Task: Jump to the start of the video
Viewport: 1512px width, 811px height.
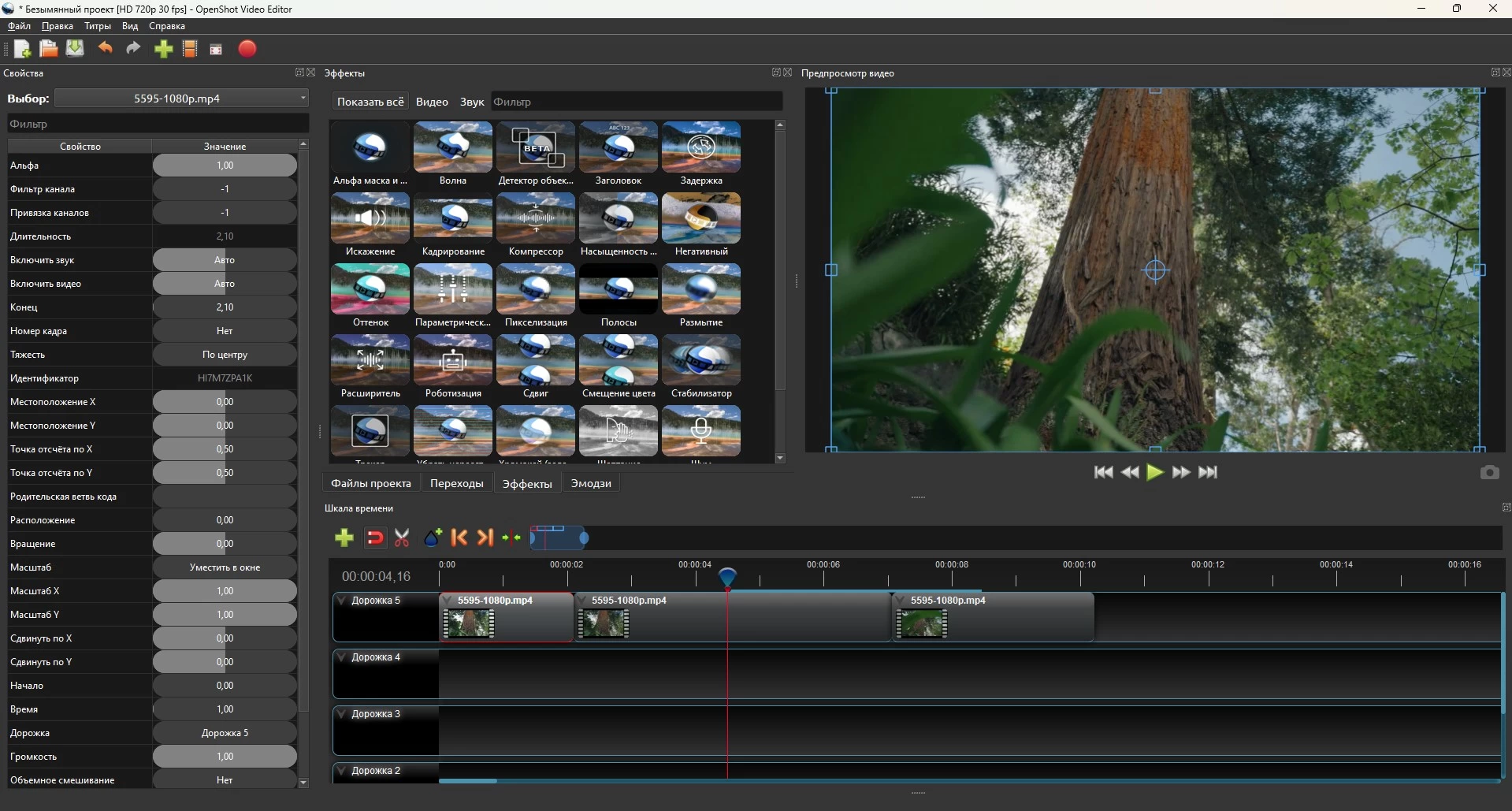Action: tap(1104, 472)
